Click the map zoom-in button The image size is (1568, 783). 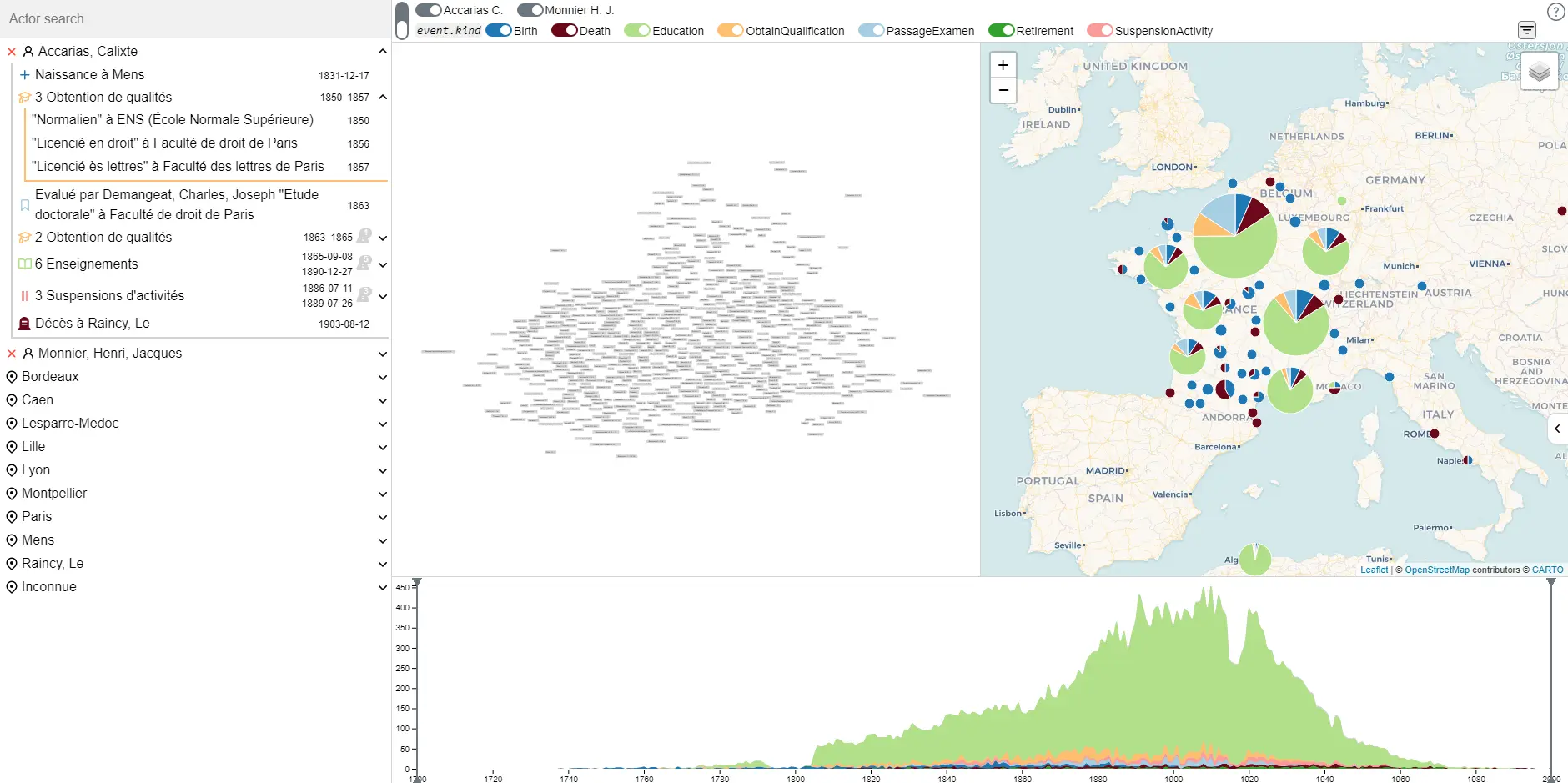pyautogui.click(x=1003, y=65)
